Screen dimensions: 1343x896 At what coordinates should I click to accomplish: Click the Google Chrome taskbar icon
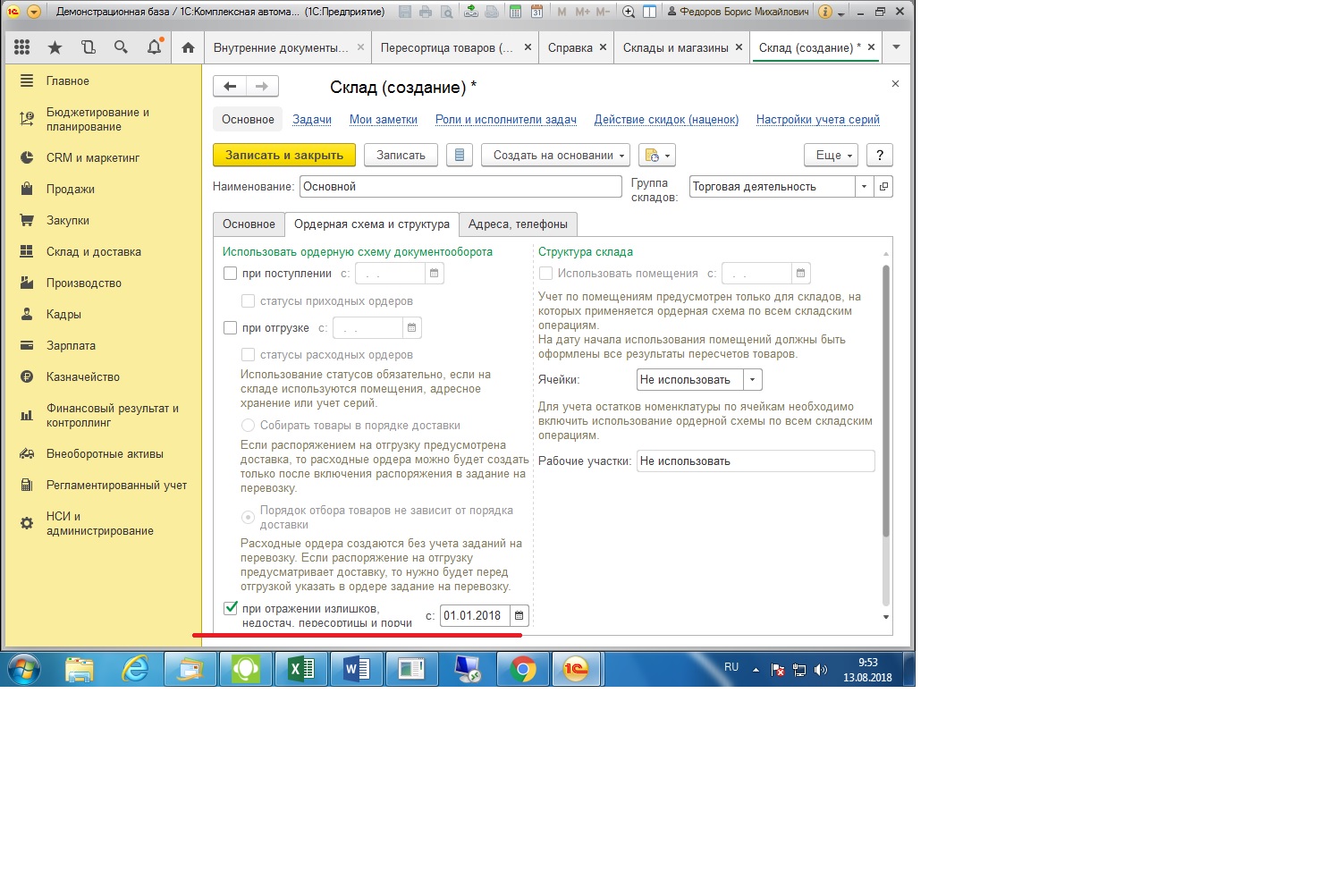tap(523, 669)
